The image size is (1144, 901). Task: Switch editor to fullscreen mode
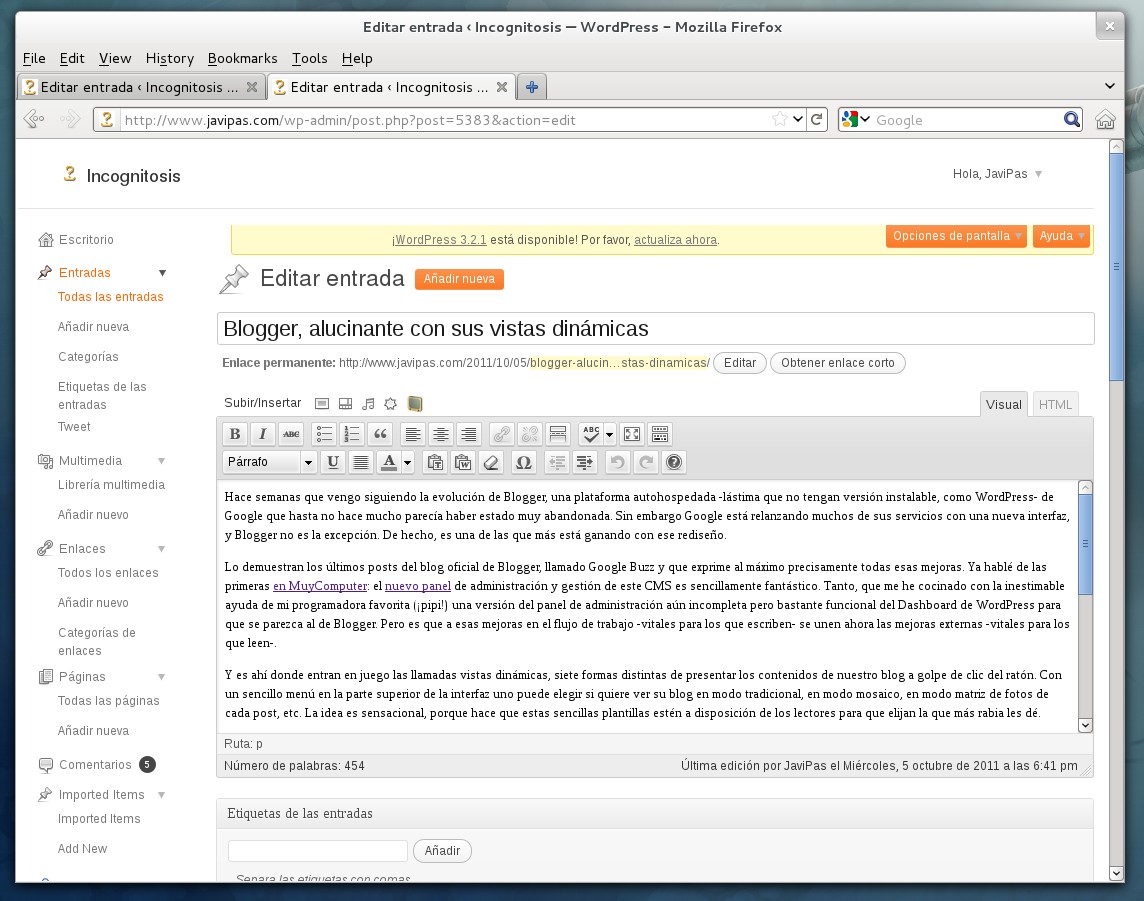pyautogui.click(x=632, y=434)
